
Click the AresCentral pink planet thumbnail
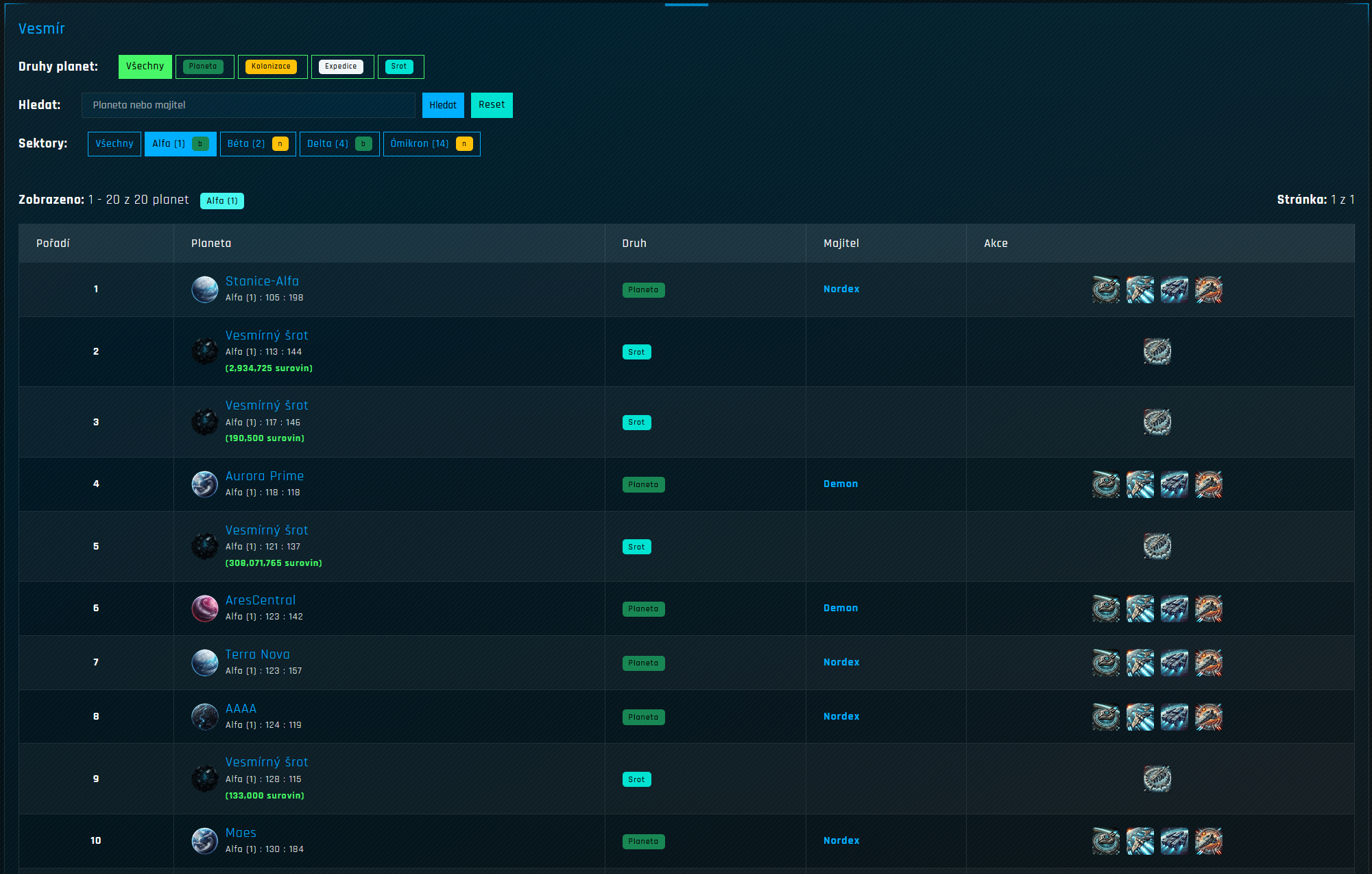click(x=204, y=609)
